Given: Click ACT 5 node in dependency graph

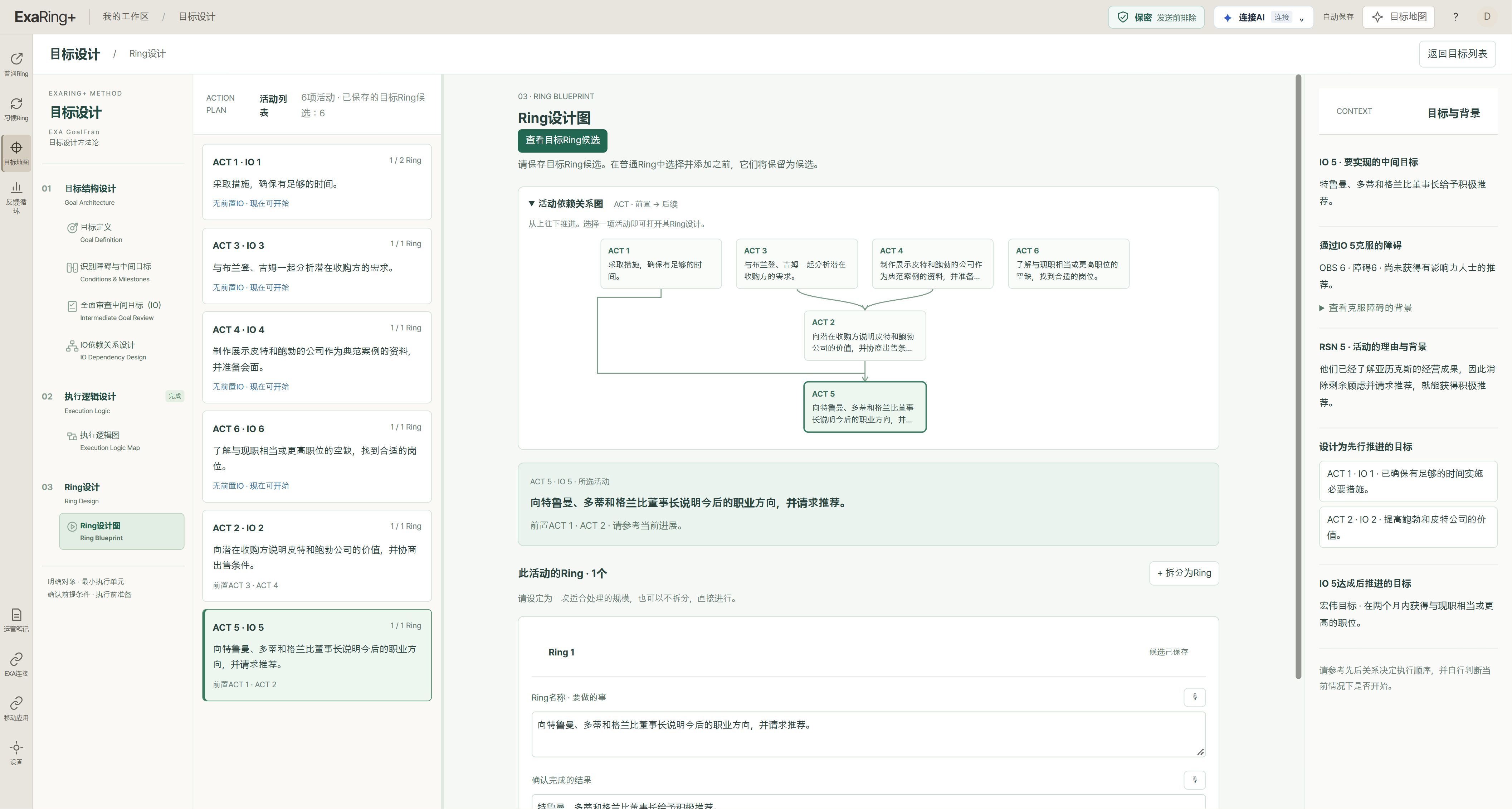Looking at the screenshot, I should tap(864, 407).
